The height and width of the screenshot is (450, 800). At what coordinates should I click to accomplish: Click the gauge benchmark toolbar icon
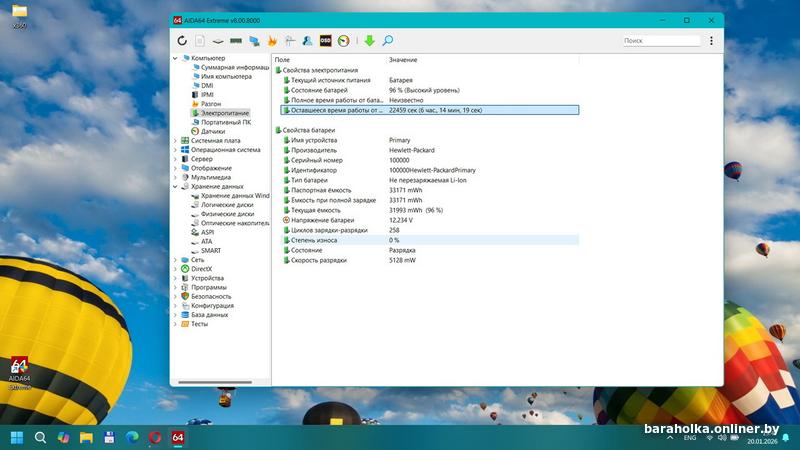pyautogui.click(x=344, y=41)
